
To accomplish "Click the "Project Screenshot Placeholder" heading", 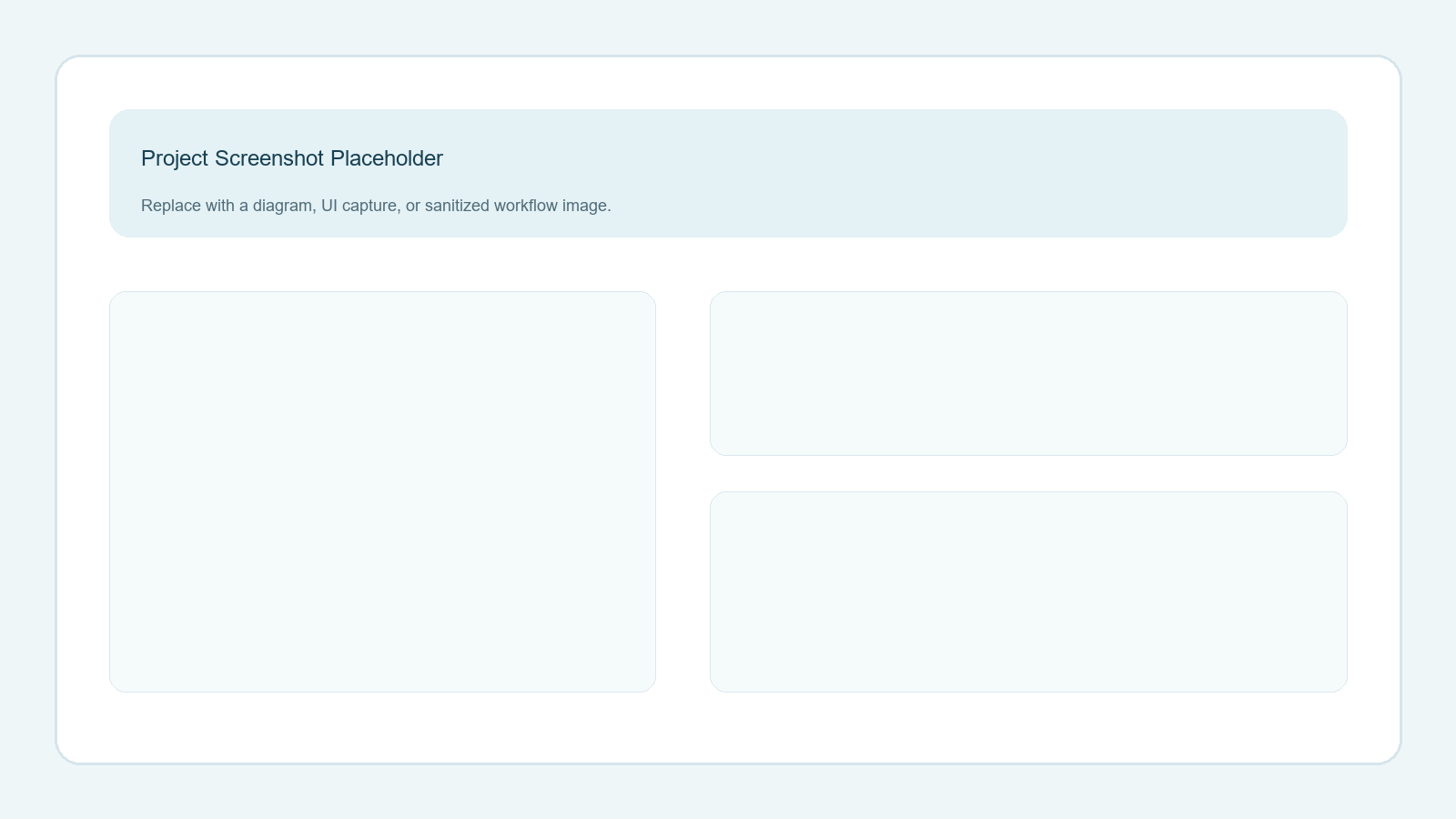I will (x=292, y=158).
